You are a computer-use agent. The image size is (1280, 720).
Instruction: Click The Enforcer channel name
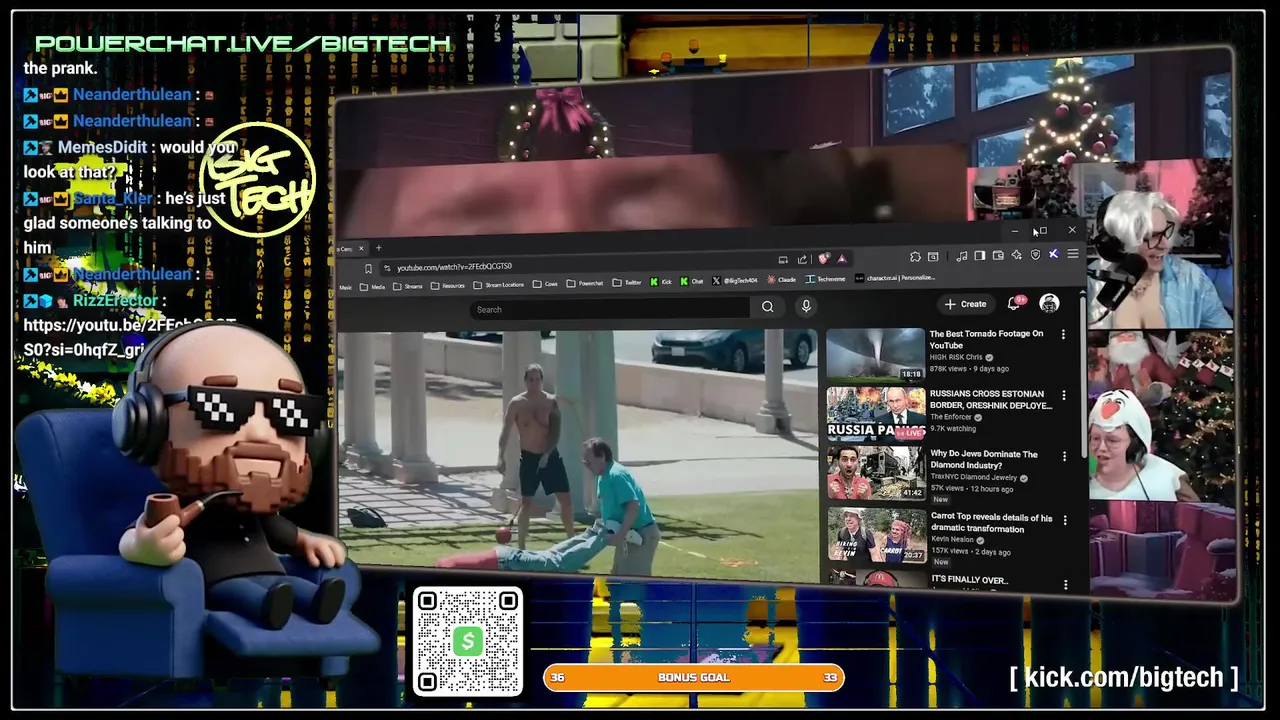[952, 417]
